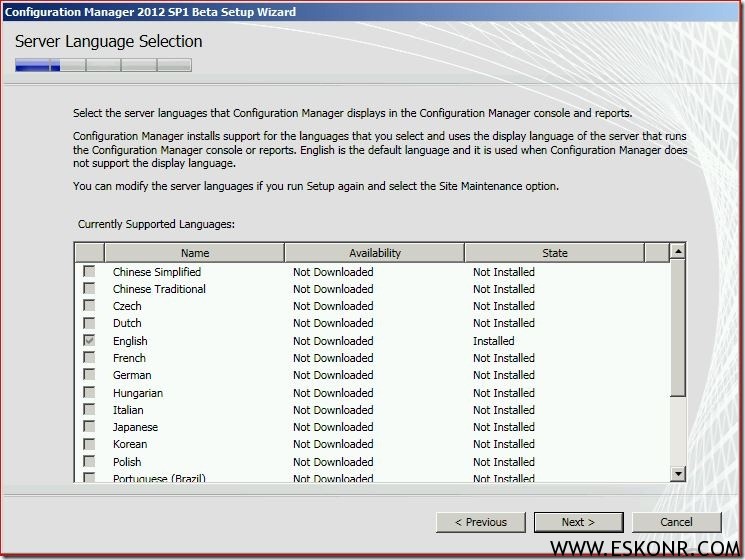
Task: Click the language list scroll up arrow
Action: (678, 251)
